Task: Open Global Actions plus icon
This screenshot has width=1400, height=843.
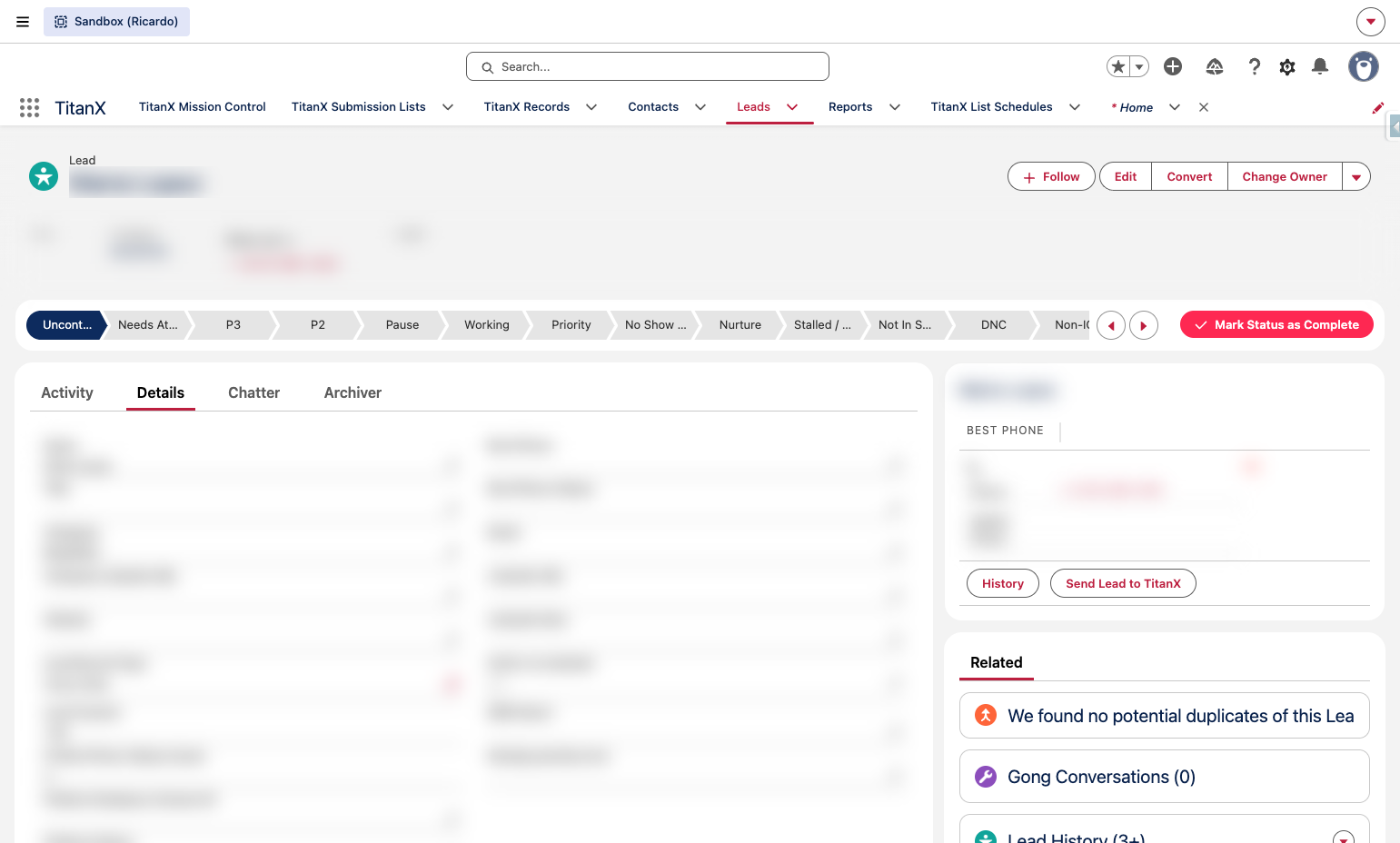Action: point(1173,66)
